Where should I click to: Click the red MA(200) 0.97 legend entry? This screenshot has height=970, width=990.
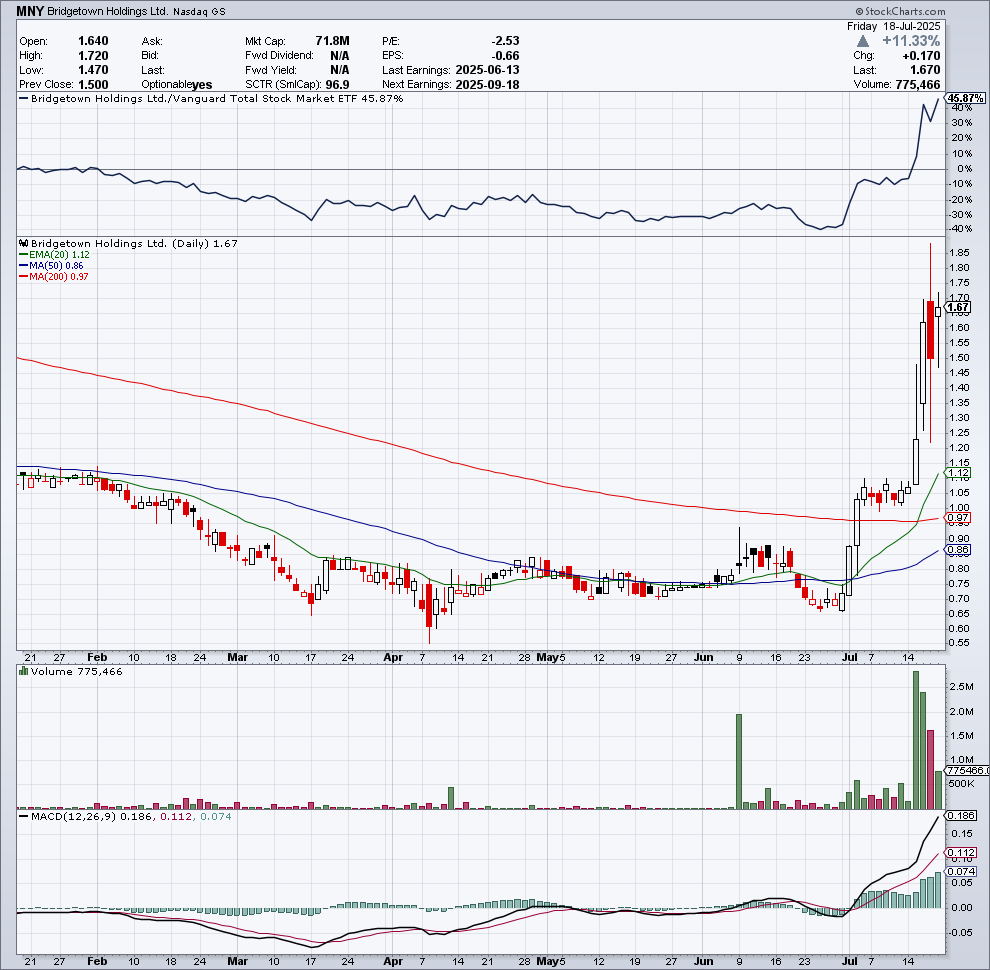54,276
